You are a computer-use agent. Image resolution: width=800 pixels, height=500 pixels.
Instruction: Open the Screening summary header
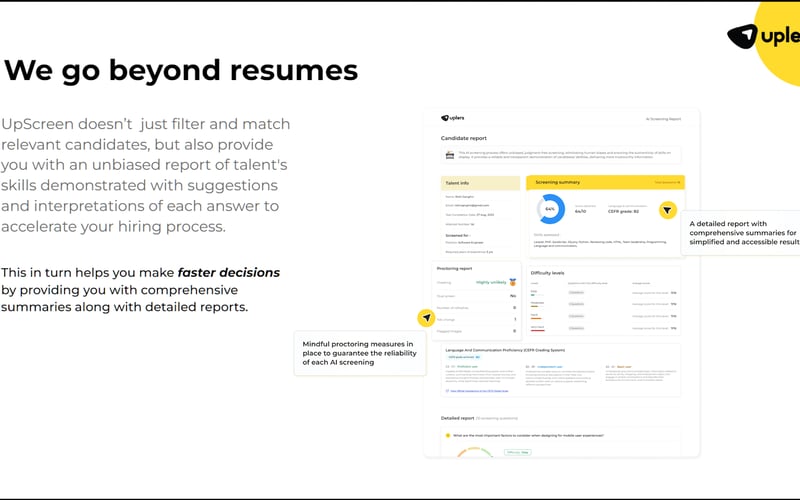click(x=605, y=182)
